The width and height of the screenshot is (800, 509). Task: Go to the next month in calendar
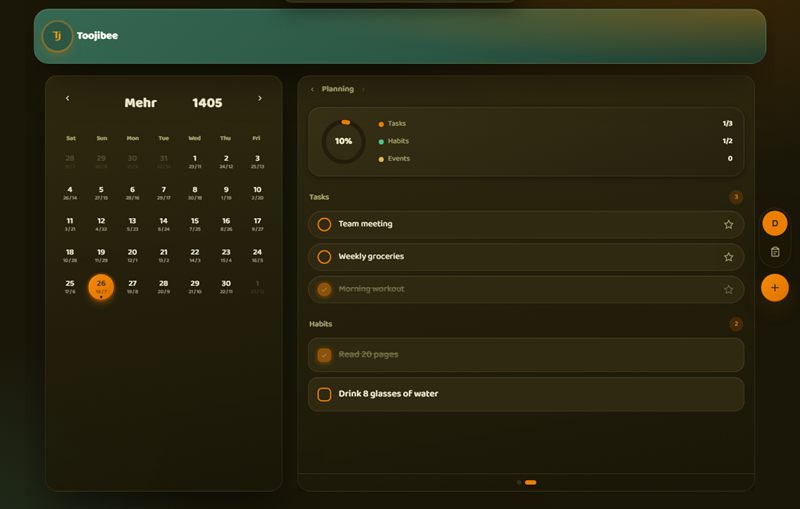point(260,98)
